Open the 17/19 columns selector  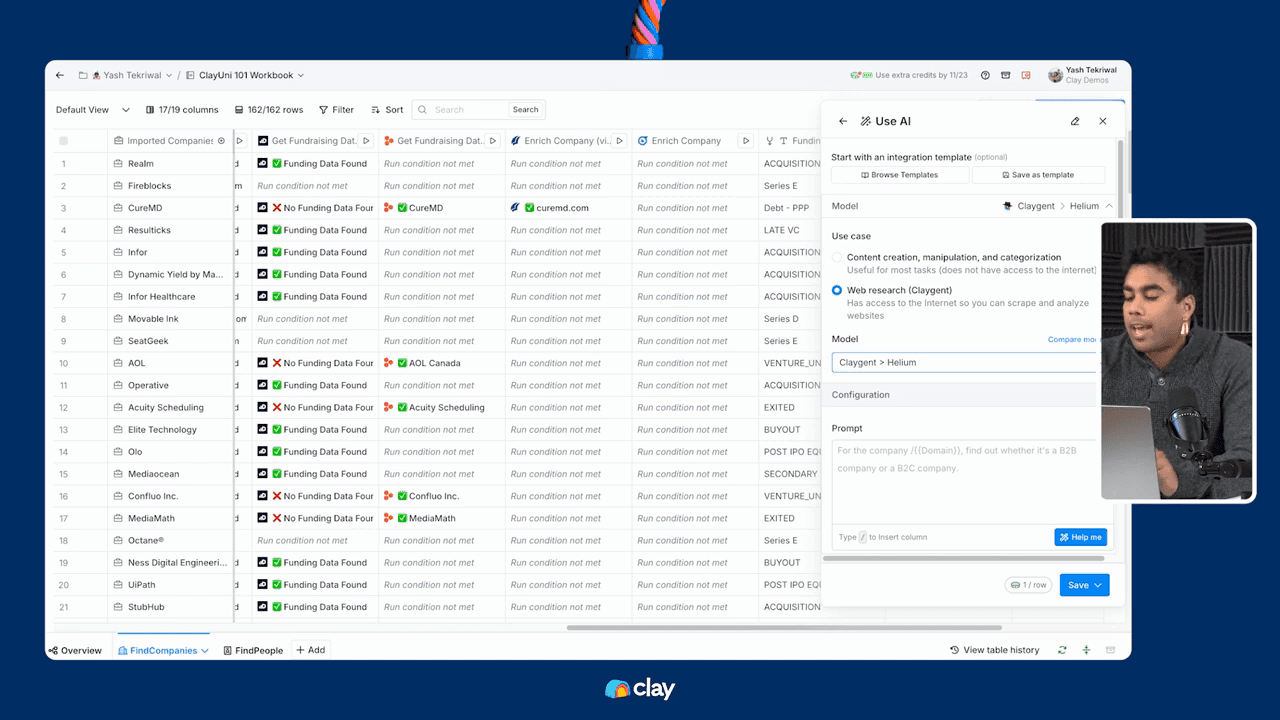181,110
